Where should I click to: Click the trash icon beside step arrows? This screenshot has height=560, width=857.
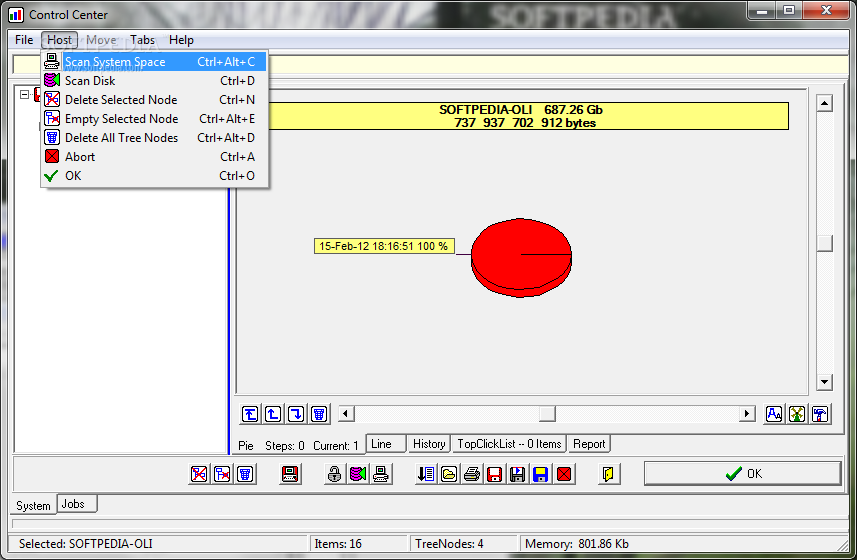319,414
